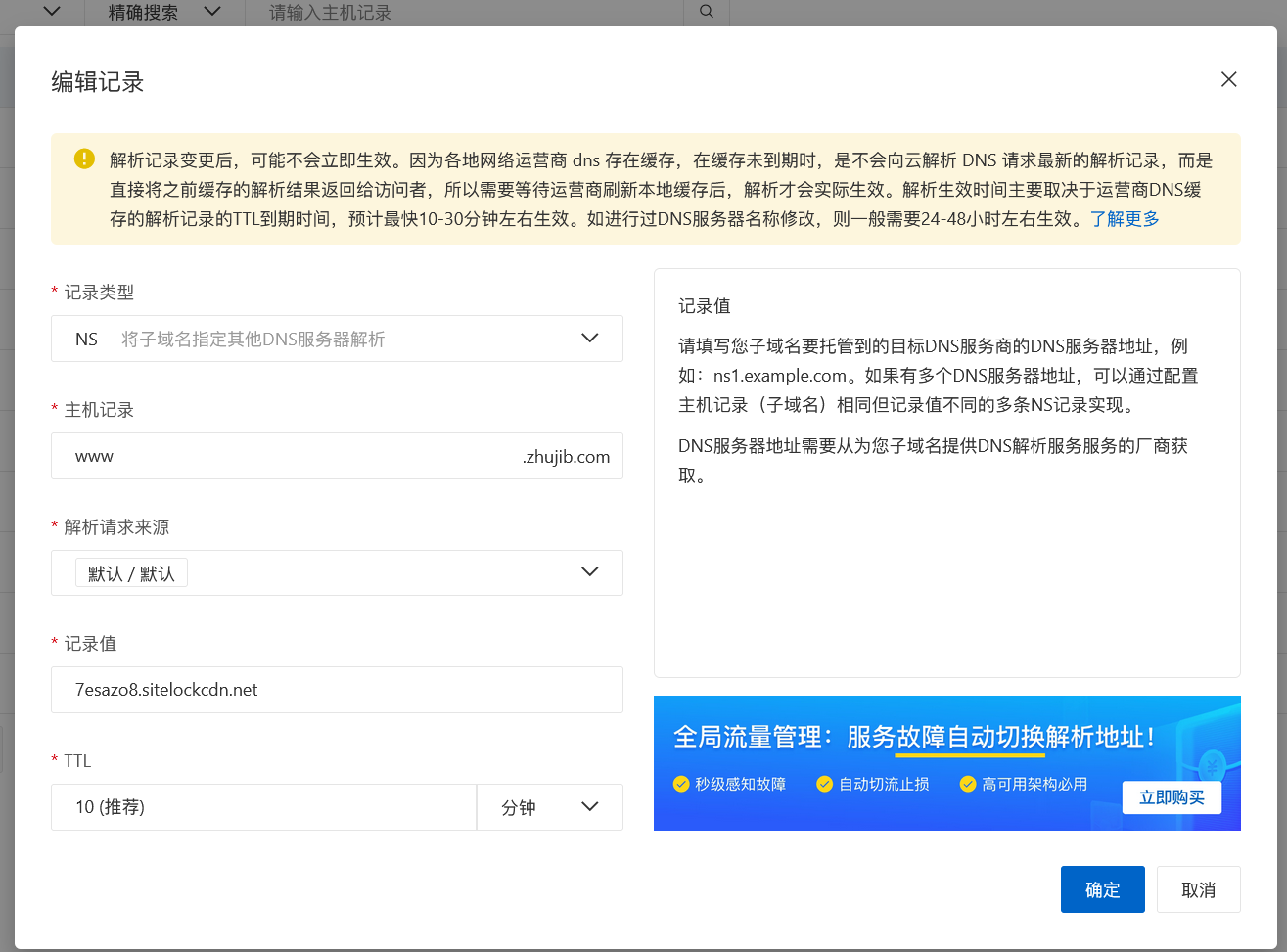Image resolution: width=1287 pixels, height=952 pixels.
Task: Click the magnifier search icon at the top
Action: 707,12
